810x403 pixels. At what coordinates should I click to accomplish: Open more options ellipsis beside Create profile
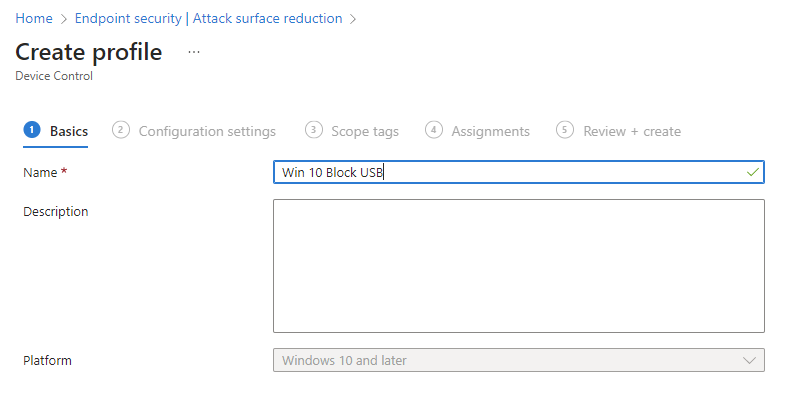pos(194,52)
